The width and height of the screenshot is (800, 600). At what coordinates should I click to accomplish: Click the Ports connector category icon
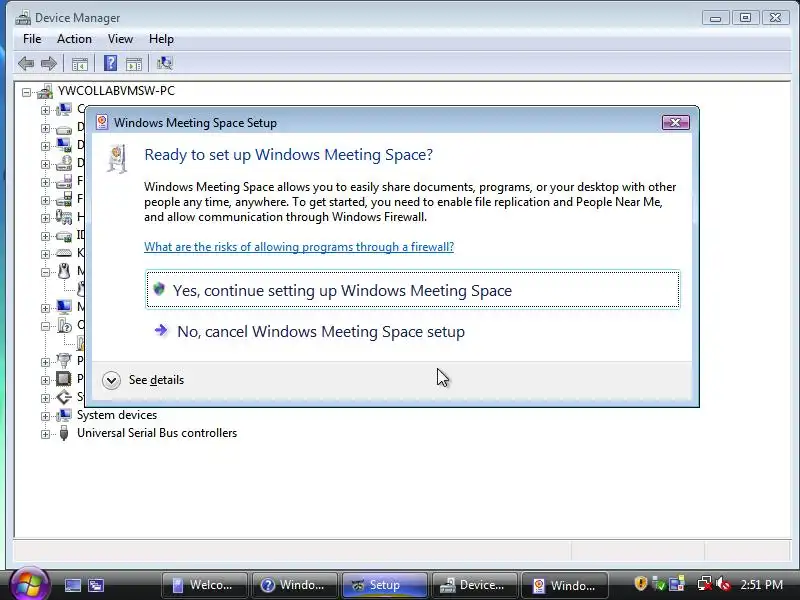[x=64, y=360]
